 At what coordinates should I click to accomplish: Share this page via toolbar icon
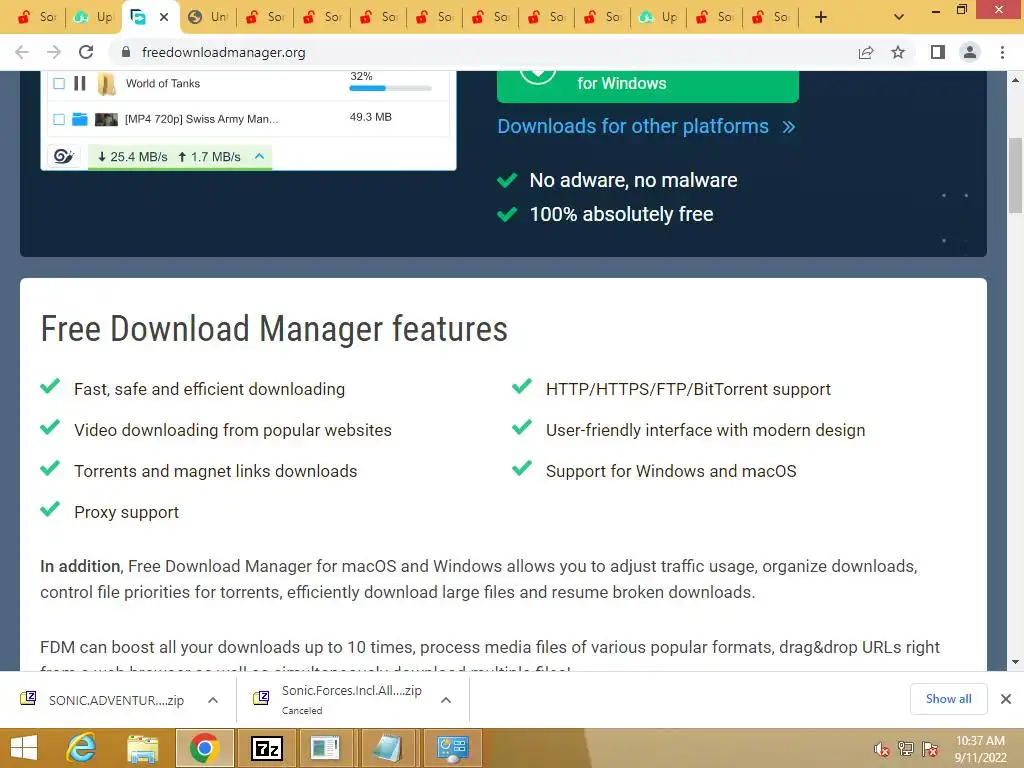(x=866, y=52)
